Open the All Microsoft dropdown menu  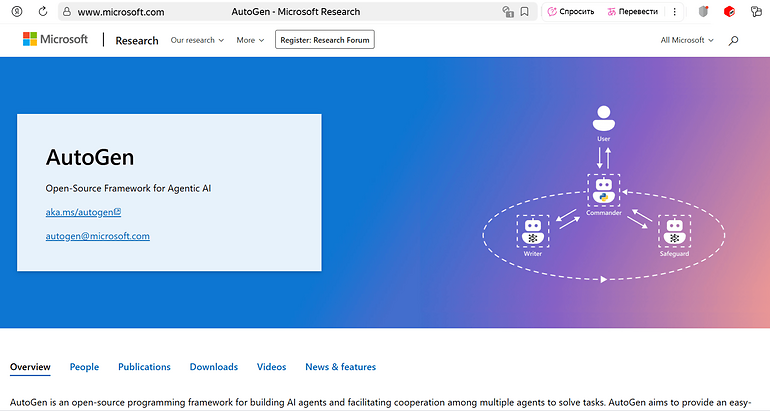[x=687, y=40]
